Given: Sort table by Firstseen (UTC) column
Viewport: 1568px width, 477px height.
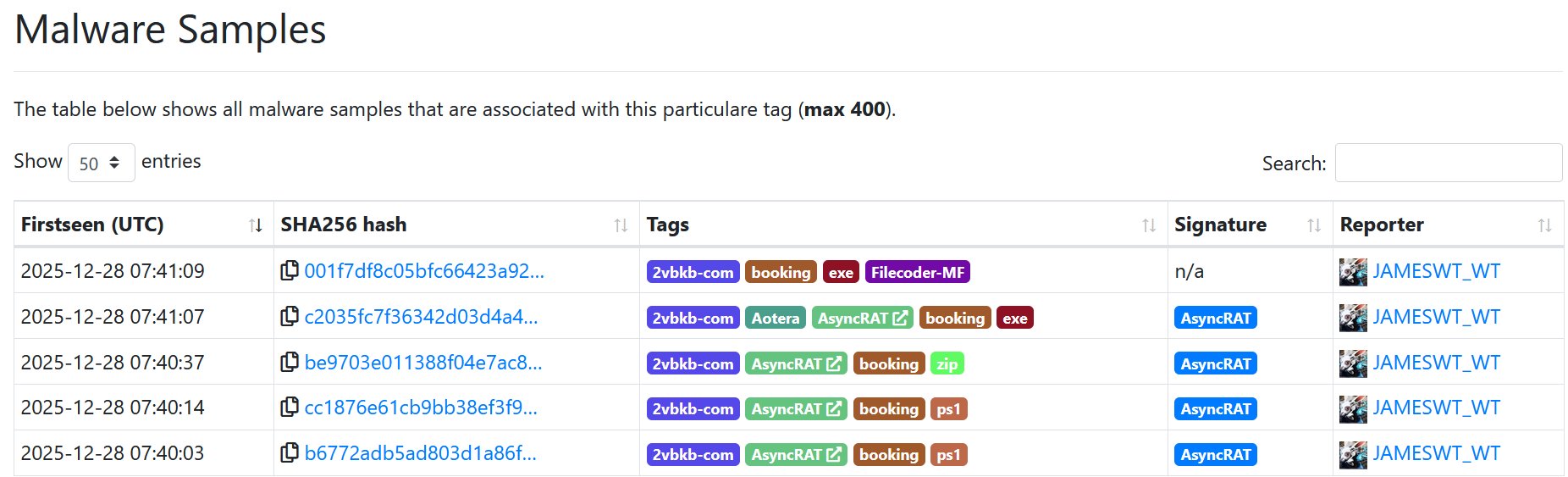Looking at the screenshot, I should [255, 225].
